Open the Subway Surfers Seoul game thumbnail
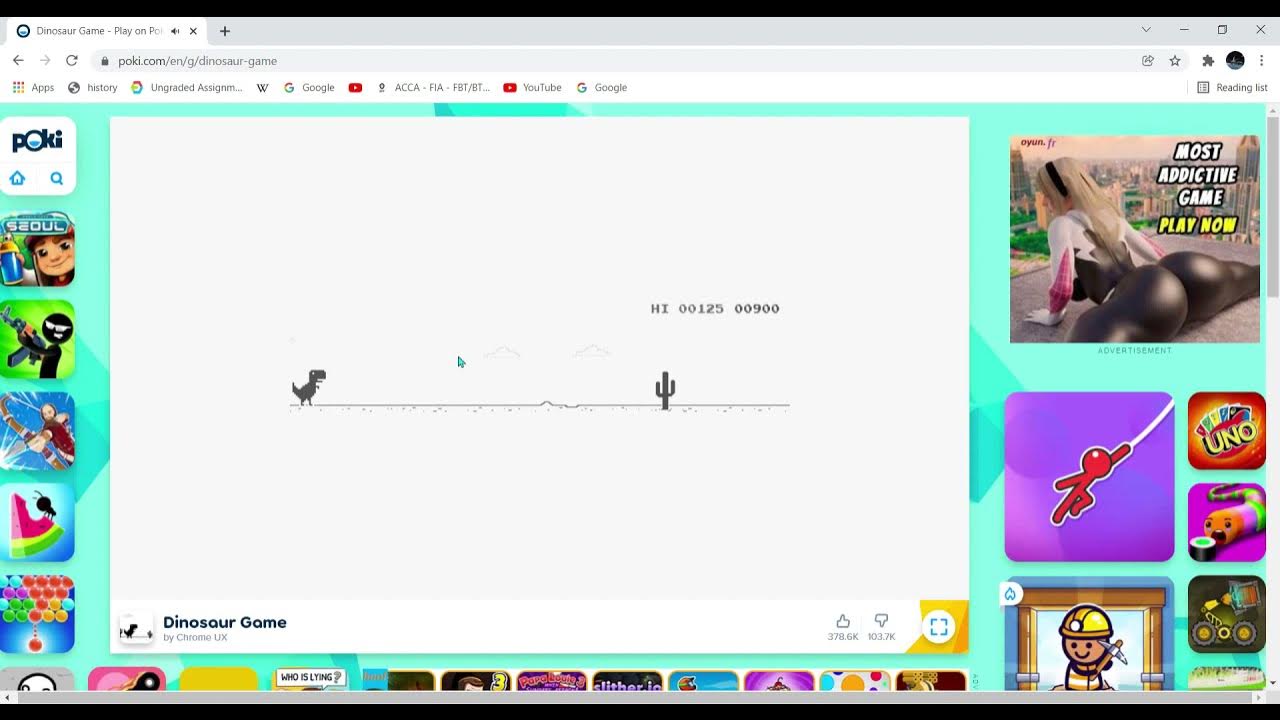The image size is (1280, 720). coord(37,249)
